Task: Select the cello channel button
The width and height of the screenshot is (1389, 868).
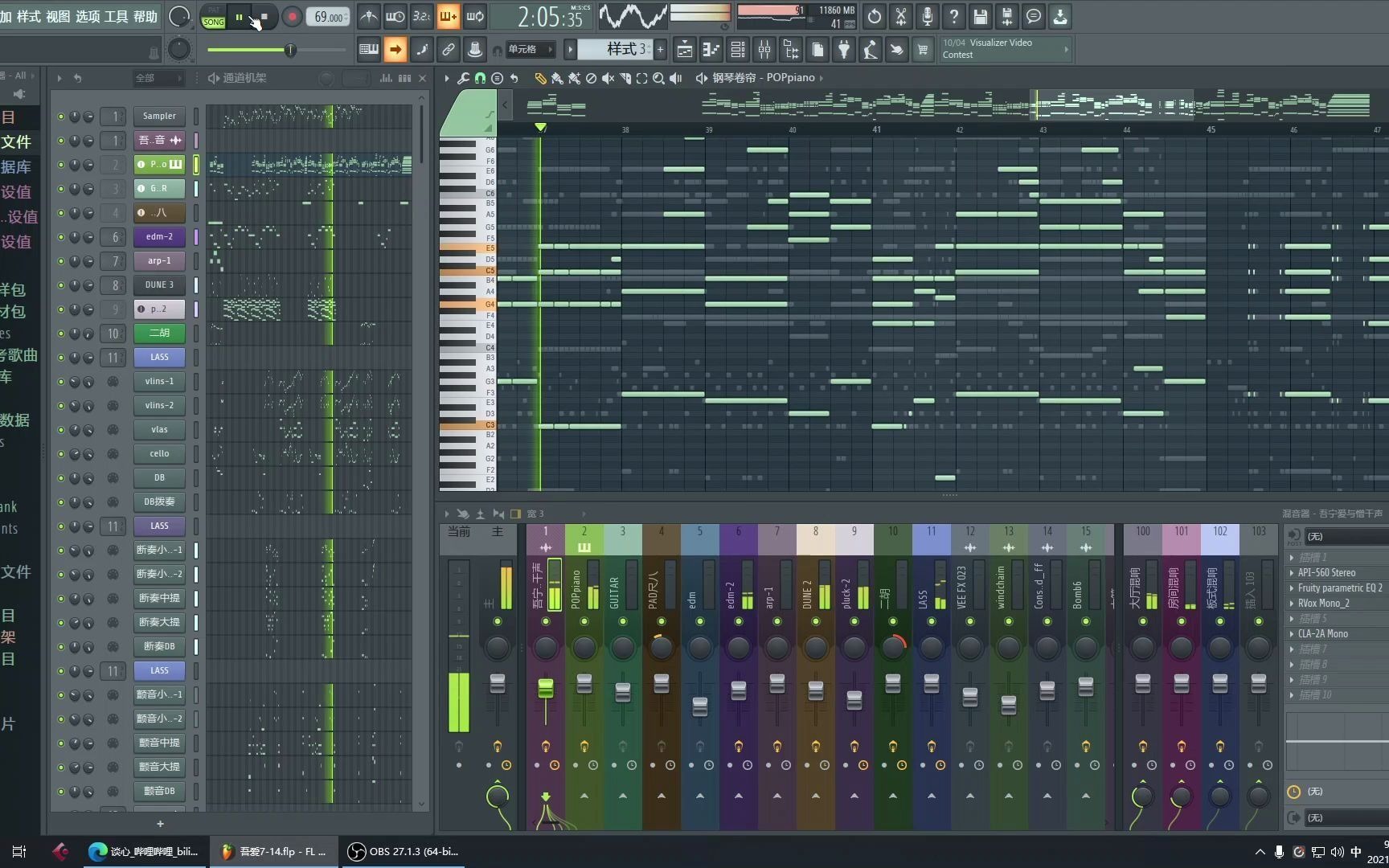Action: (x=159, y=453)
